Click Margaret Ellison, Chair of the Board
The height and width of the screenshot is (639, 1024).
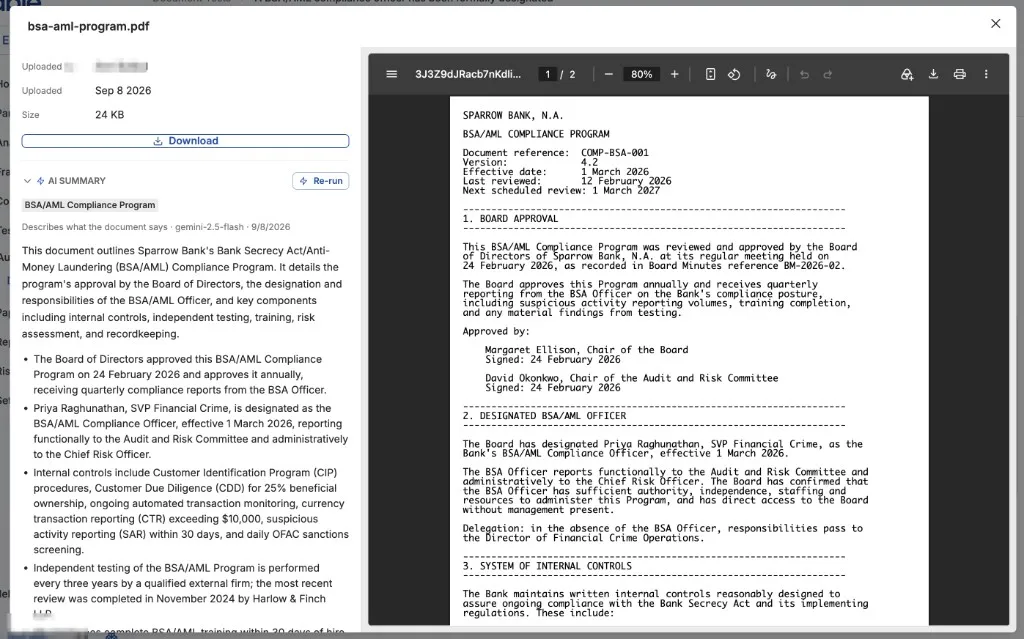586,350
